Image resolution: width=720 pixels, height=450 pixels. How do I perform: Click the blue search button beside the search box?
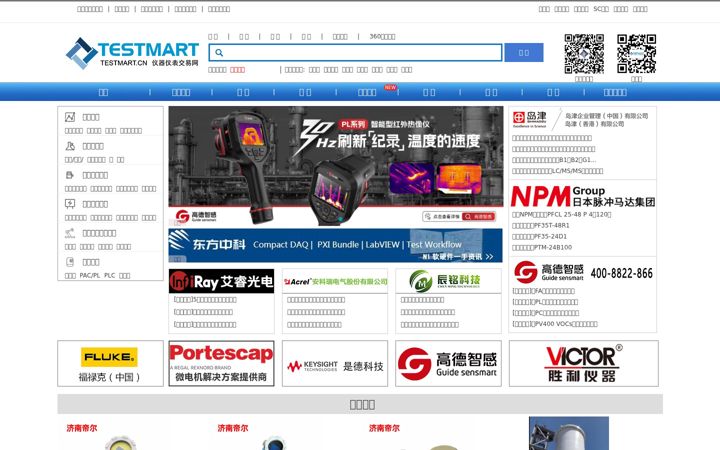click(523, 52)
